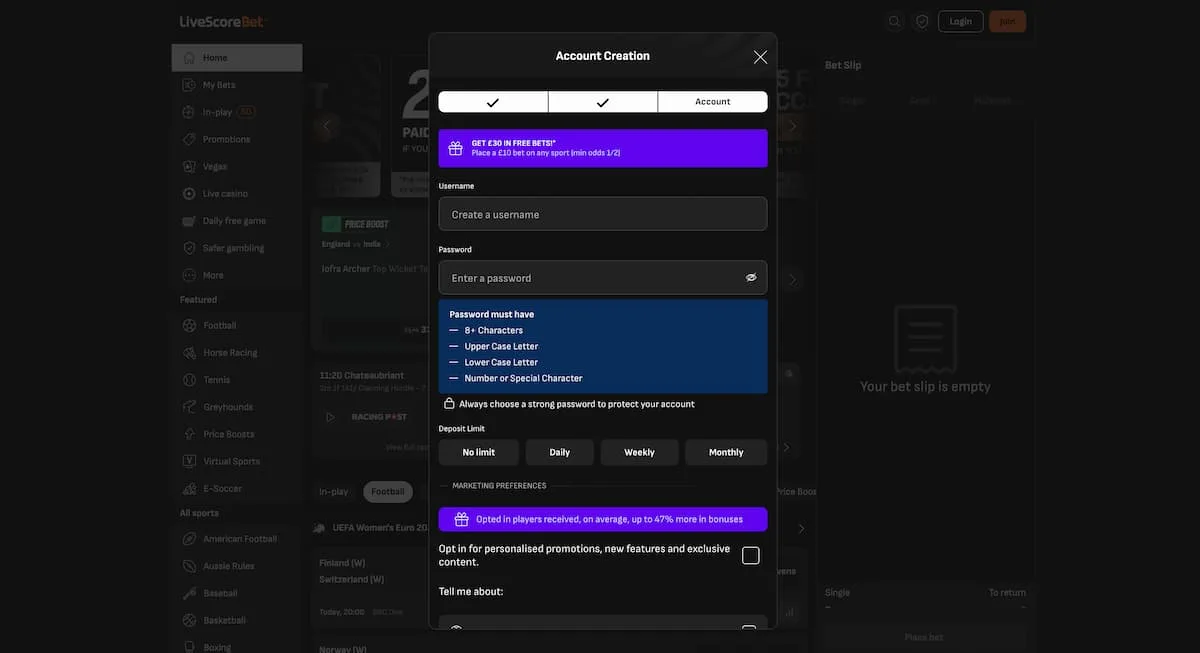Select Aussie Rules icon
The image size is (1200, 653).
pyautogui.click(x=189, y=566)
